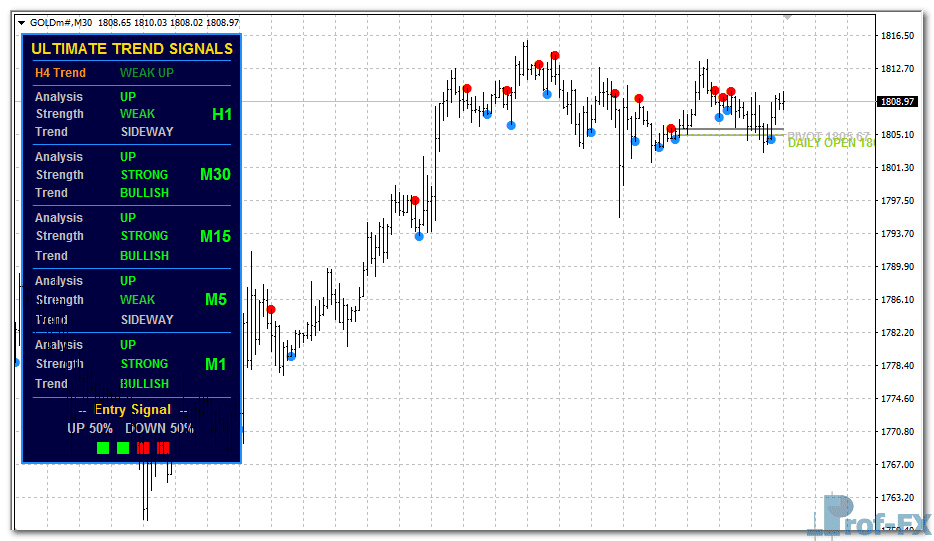934x541 pixels.
Task: Click the red signal dot near 1785 price level
Action: (x=271, y=310)
